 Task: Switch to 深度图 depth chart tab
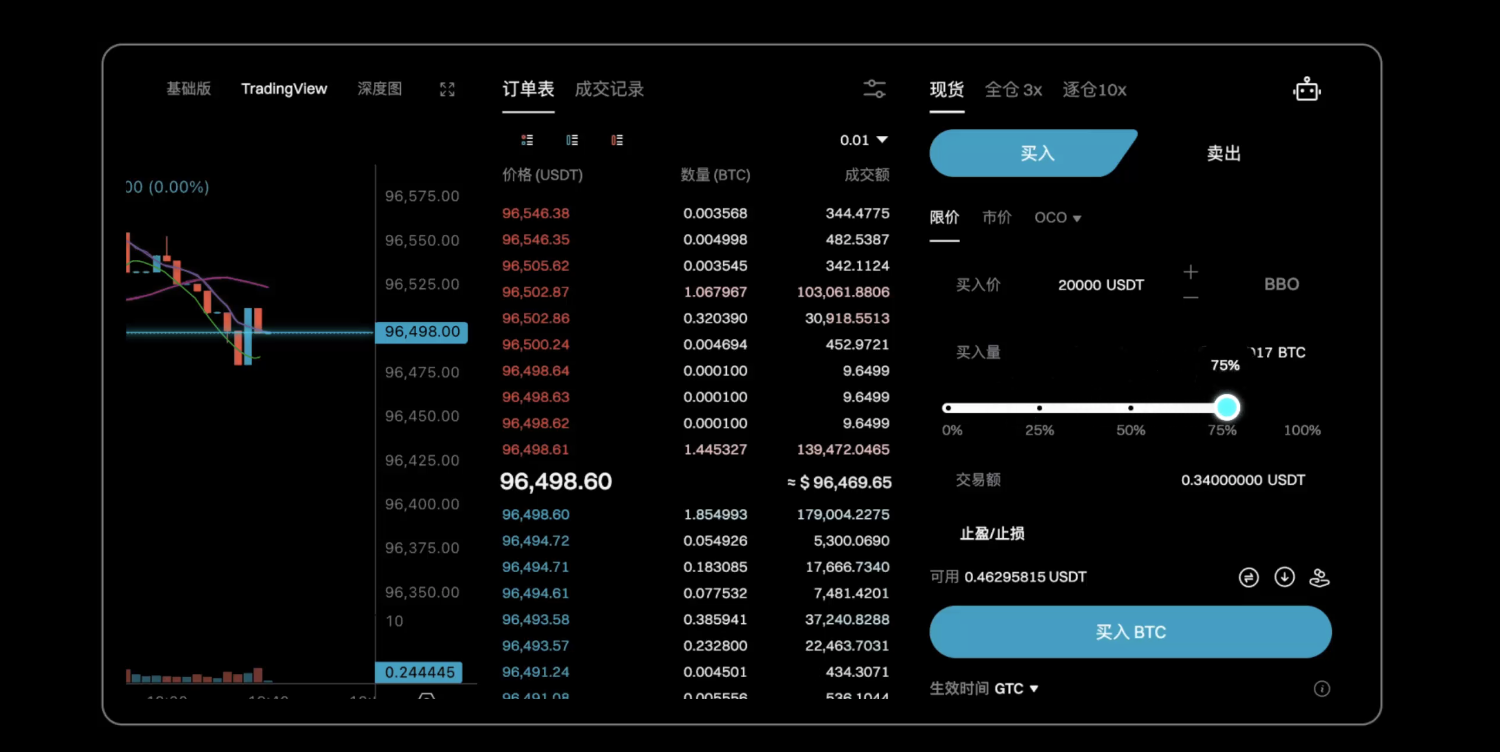380,89
